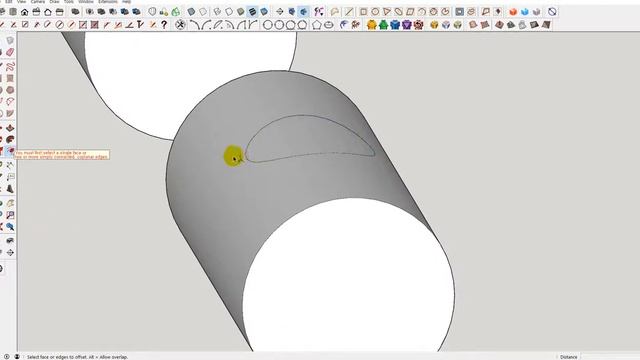Open the Help menu
Viewport: 640px width, 360px height.
(127, 2)
